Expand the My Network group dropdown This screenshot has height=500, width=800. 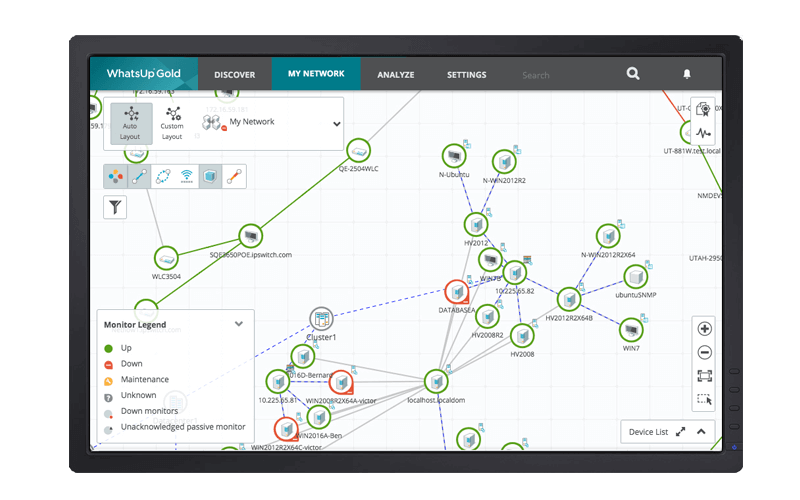click(336, 124)
